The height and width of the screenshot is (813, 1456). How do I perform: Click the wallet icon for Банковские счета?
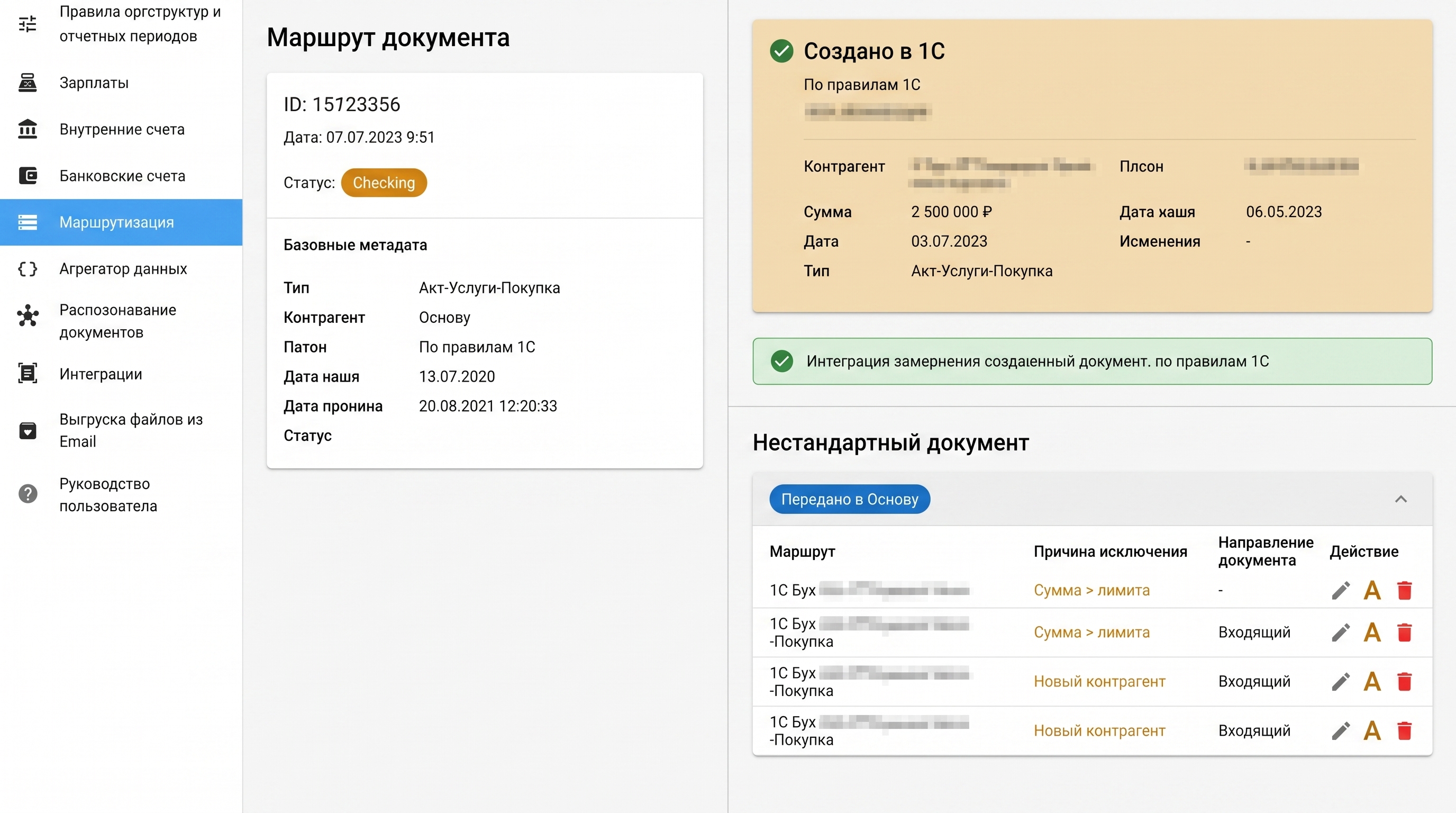click(27, 175)
